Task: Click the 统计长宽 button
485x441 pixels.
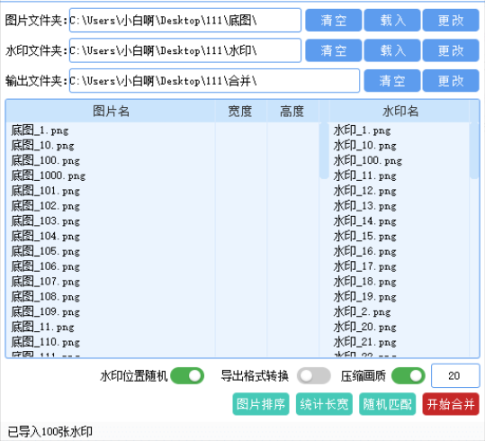Action: [x=324, y=404]
